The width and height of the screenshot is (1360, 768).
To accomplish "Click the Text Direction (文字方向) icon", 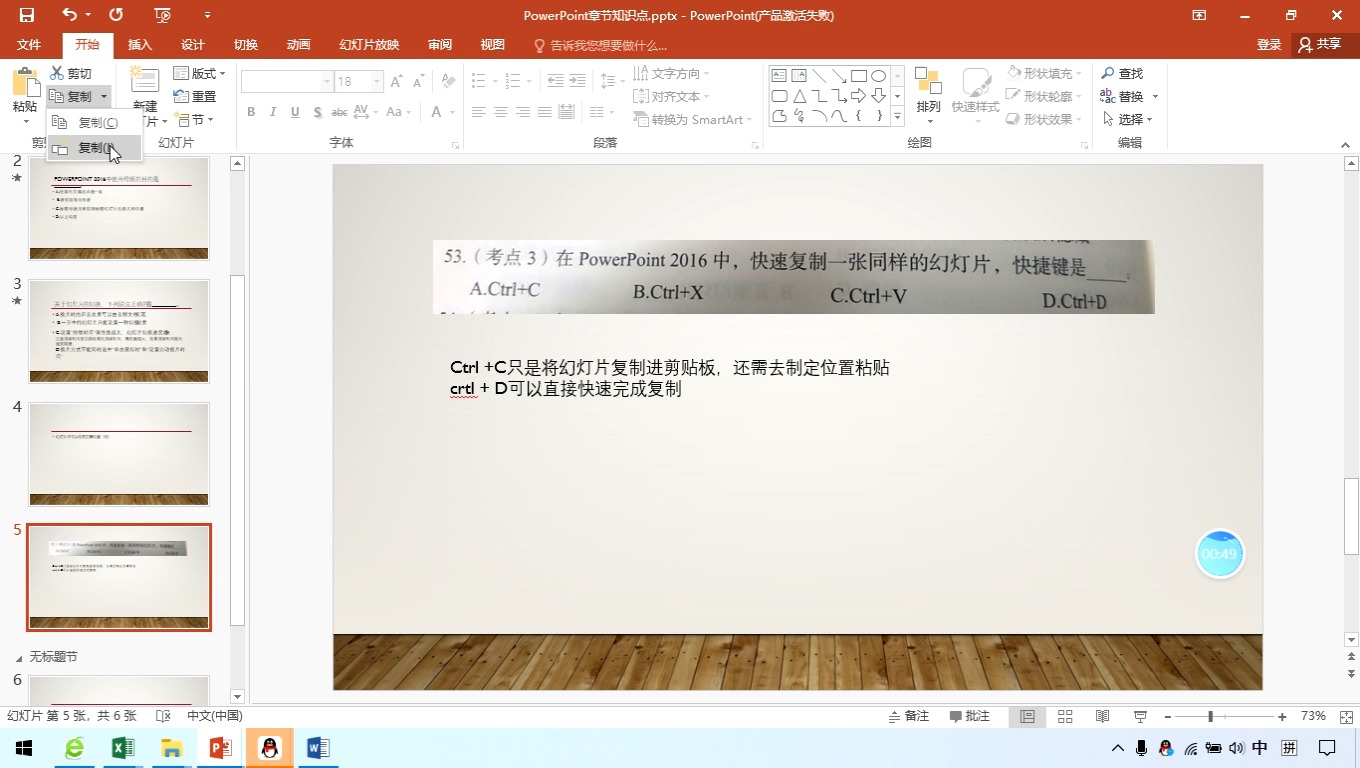I will point(674,73).
